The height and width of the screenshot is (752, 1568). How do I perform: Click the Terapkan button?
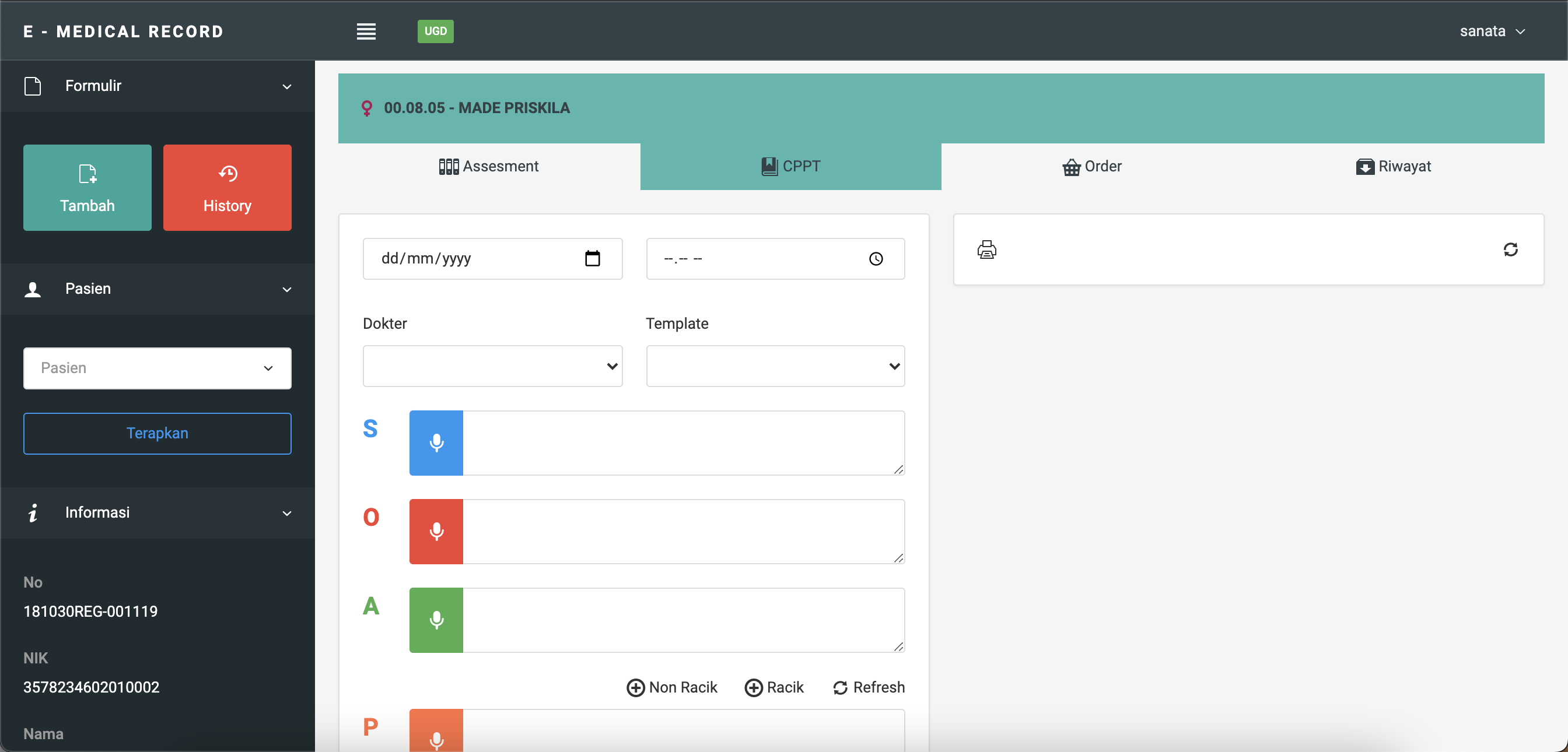coord(157,433)
